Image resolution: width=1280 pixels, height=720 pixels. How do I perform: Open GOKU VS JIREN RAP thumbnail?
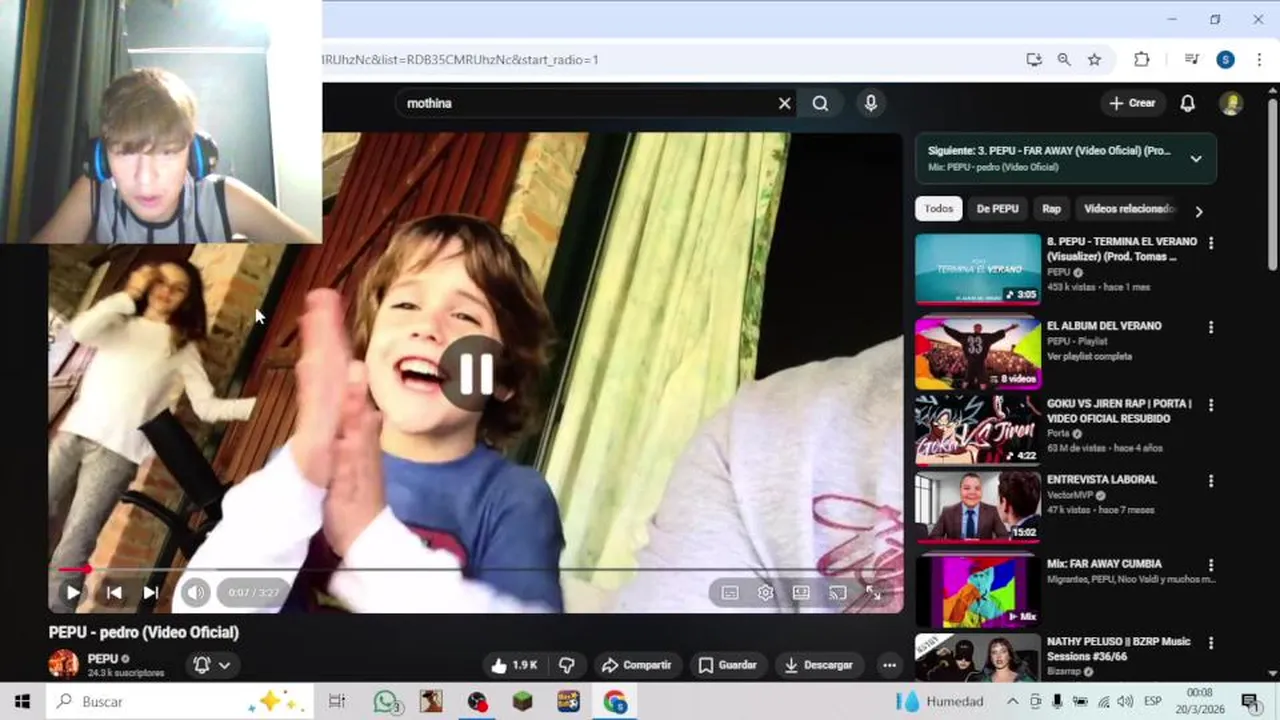[978, 429]
